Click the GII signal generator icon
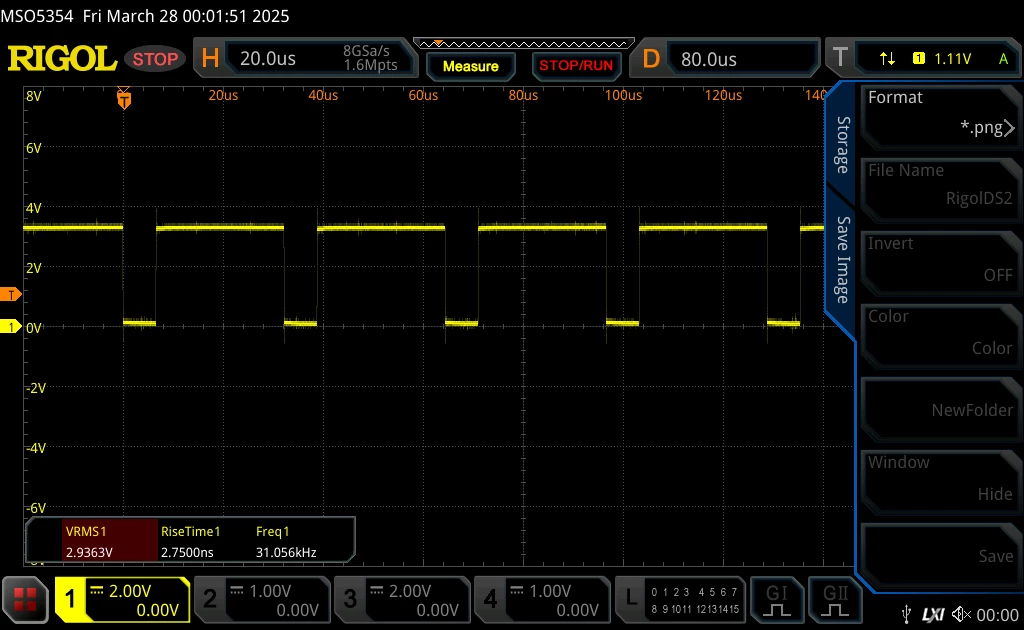 click(x=835, y=599)
